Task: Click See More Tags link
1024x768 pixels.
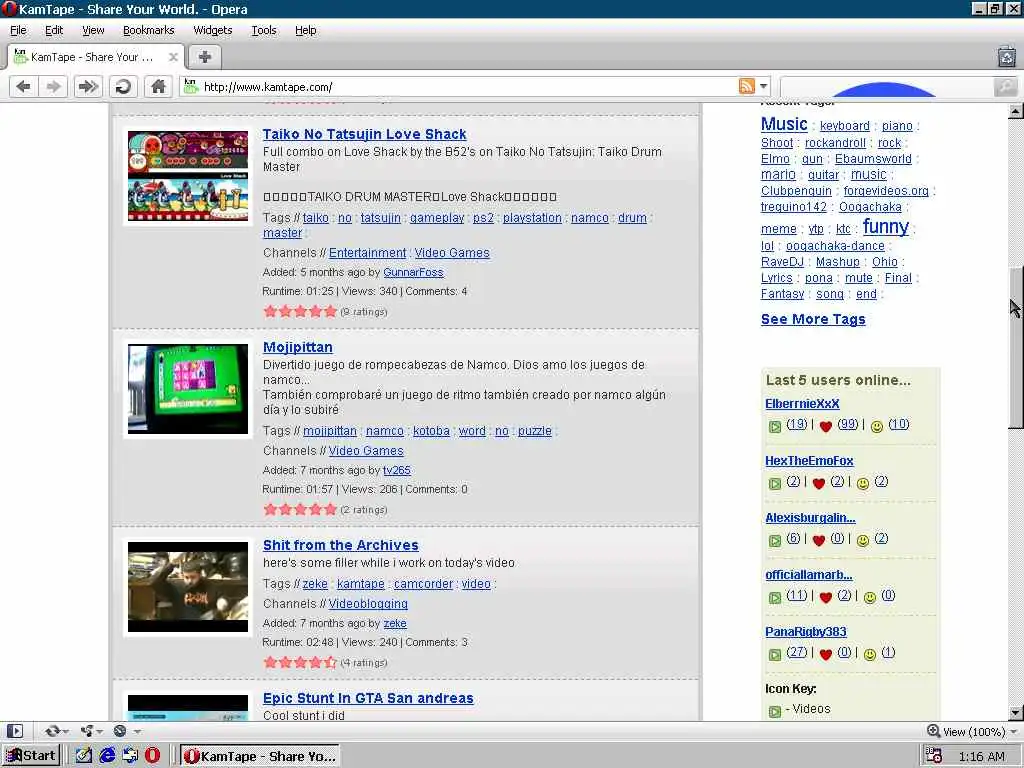Action: pos(813,319)
